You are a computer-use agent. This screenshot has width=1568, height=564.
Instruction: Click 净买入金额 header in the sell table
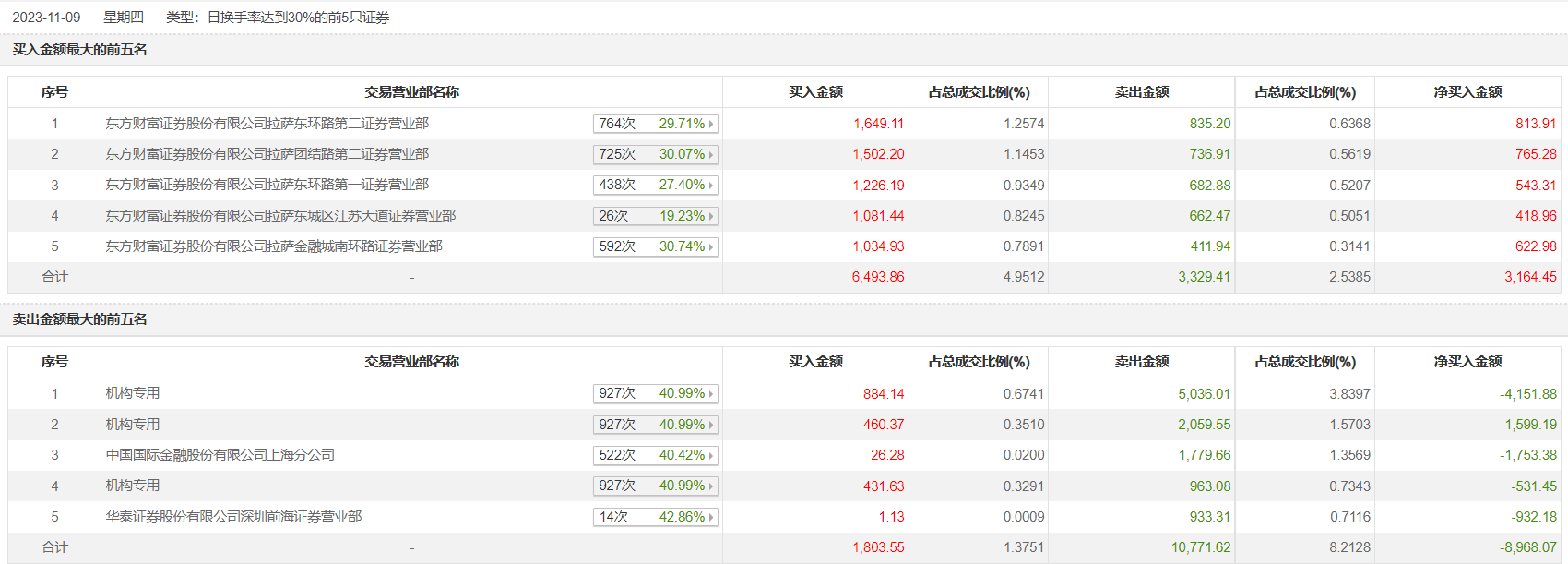point(1467,362)
